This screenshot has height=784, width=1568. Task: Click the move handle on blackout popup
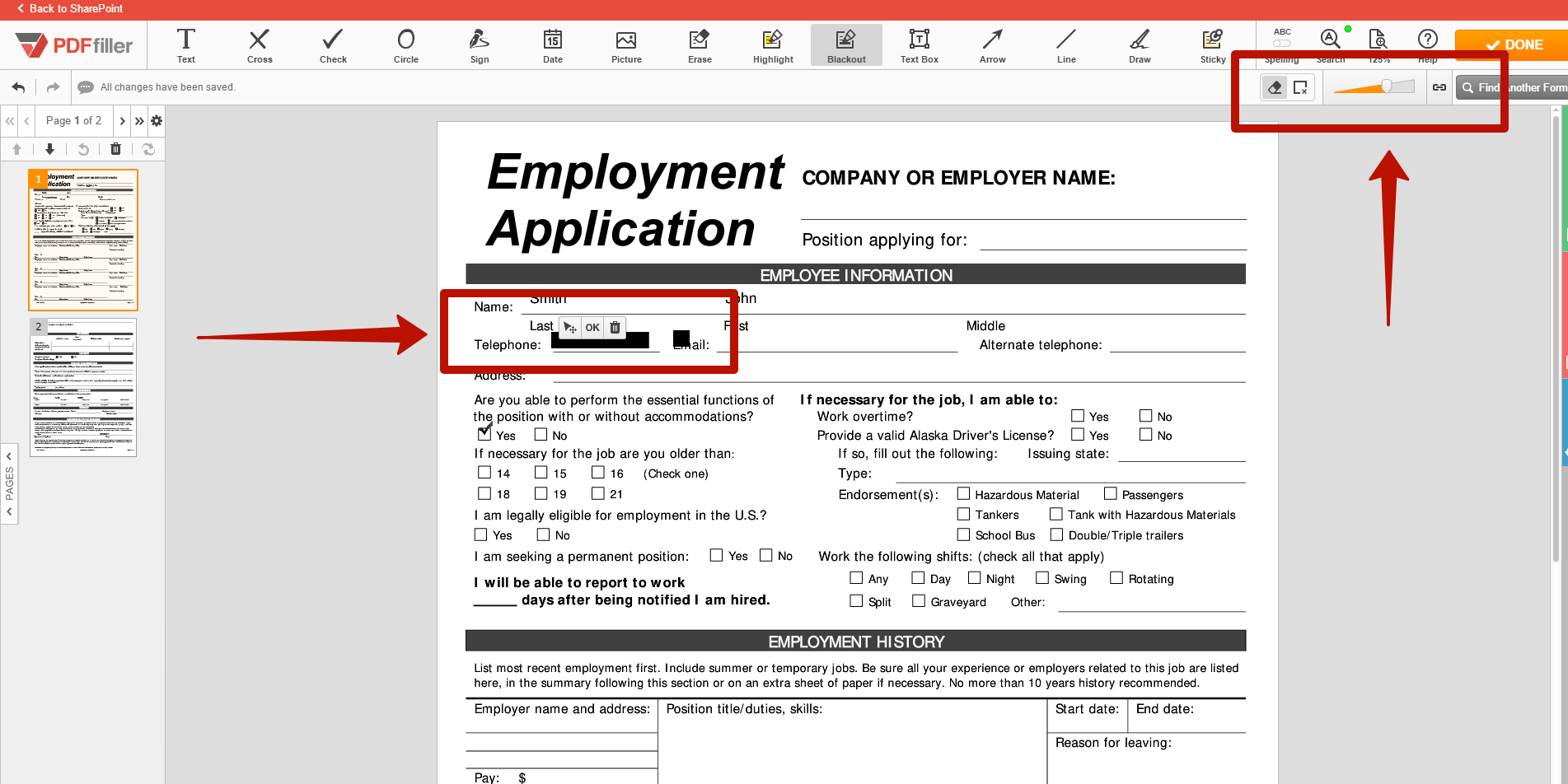(x=569, y=327)
